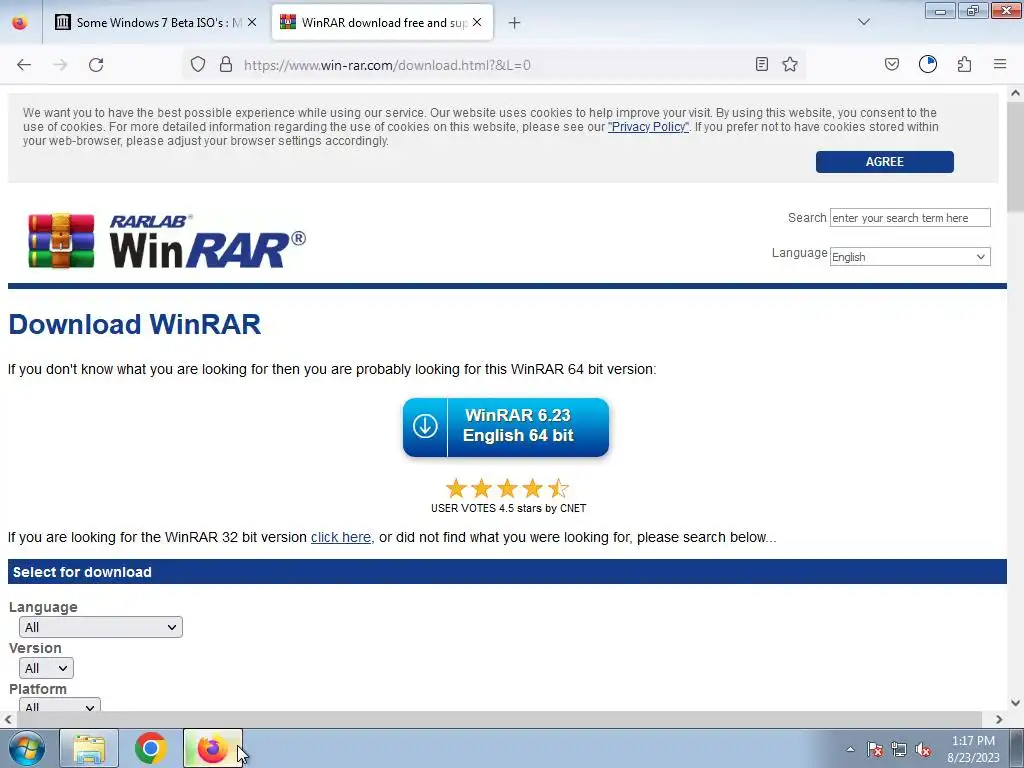Save page to Pocket
1024x768 pixels.
892,64
